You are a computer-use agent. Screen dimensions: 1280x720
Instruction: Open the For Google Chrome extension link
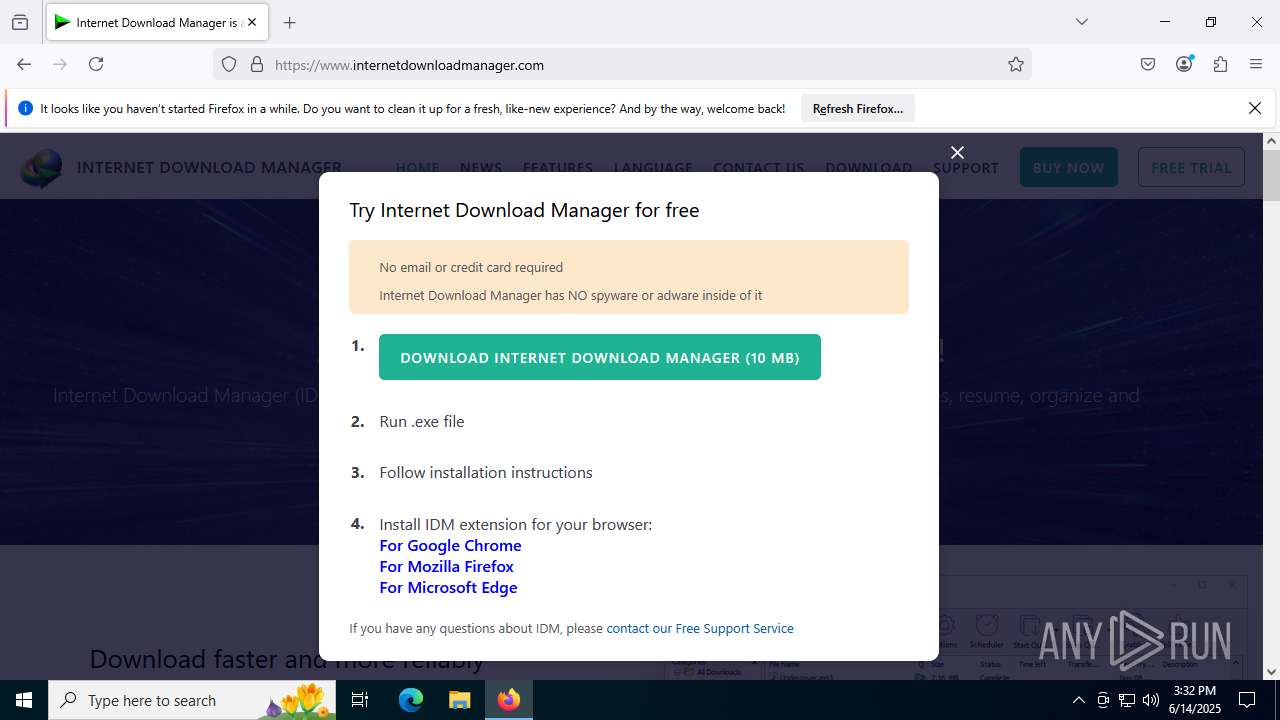pos(450,545)
